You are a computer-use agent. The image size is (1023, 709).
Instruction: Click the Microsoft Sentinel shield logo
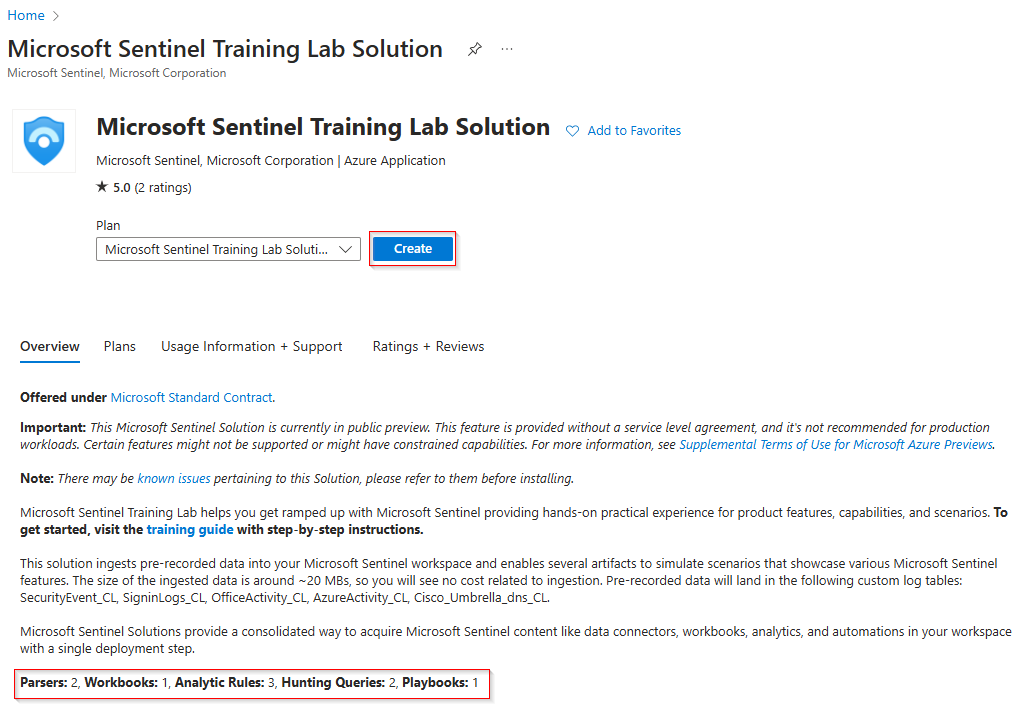click(44, 141)
